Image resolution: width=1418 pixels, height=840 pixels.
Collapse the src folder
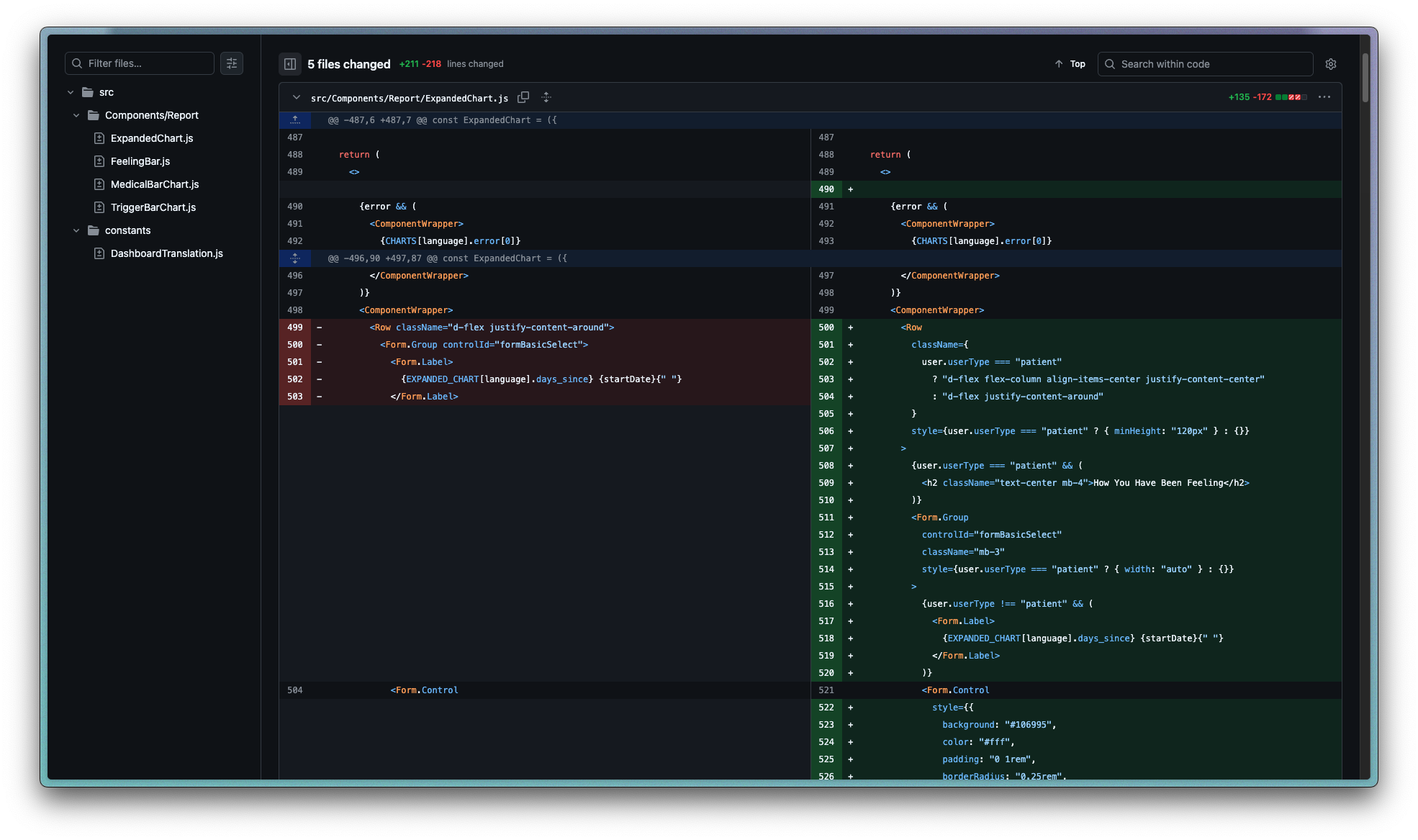tap(71, 92)
